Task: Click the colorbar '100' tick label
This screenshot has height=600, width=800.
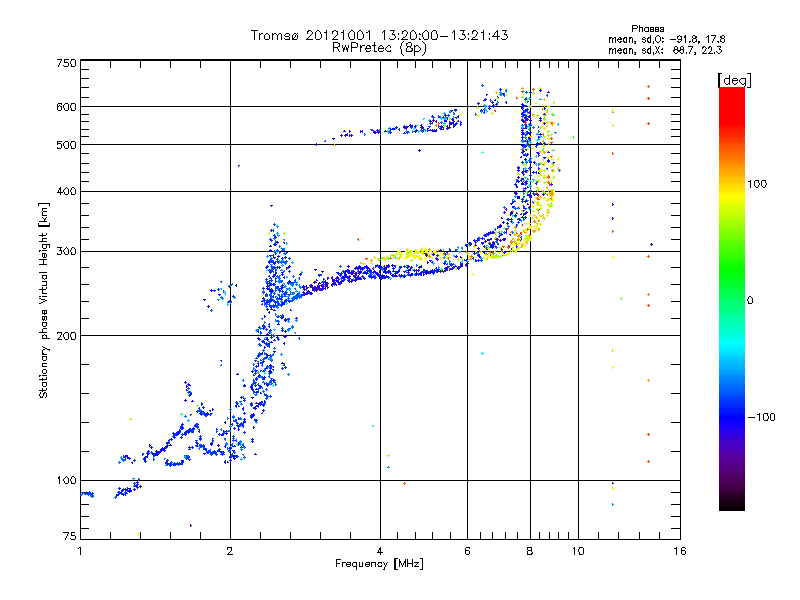Action: 757,184
